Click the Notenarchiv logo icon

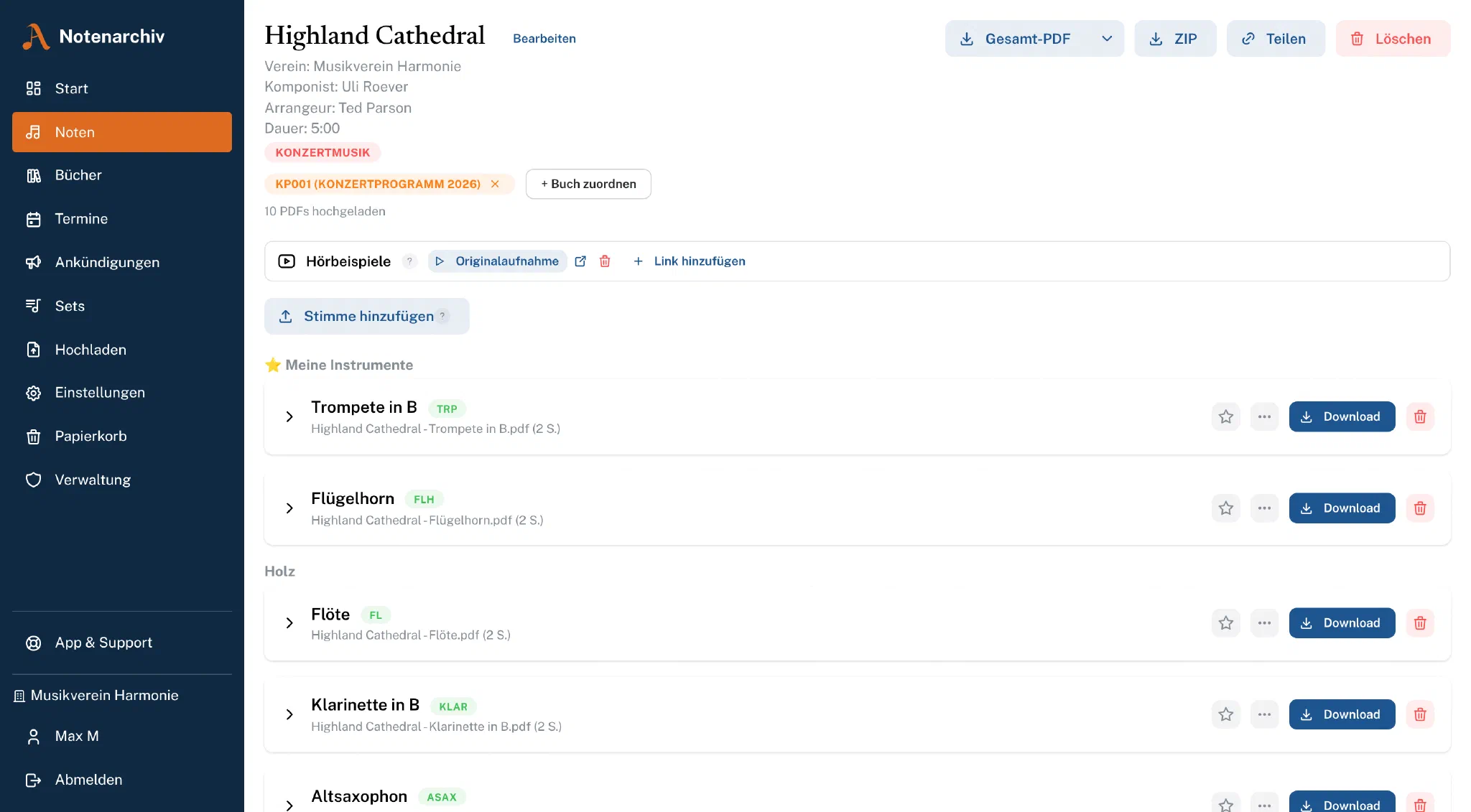point(36,37)
